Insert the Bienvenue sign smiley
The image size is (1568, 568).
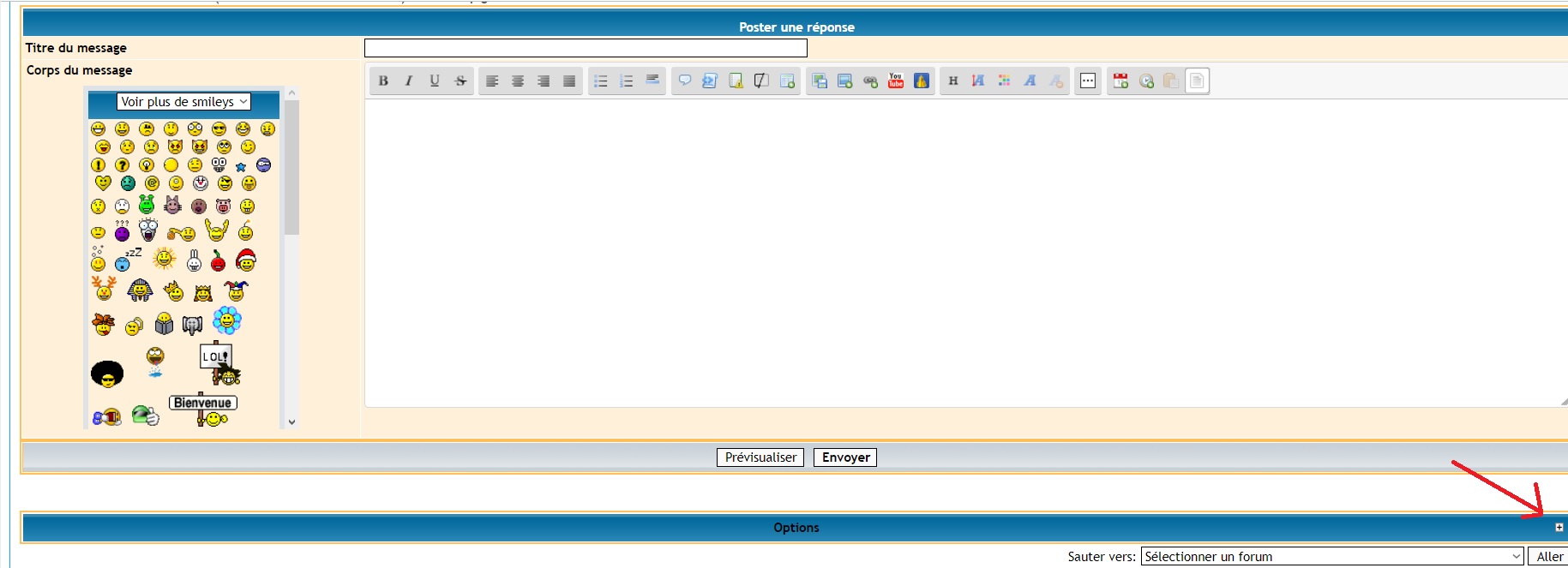[x=204, y=409]
